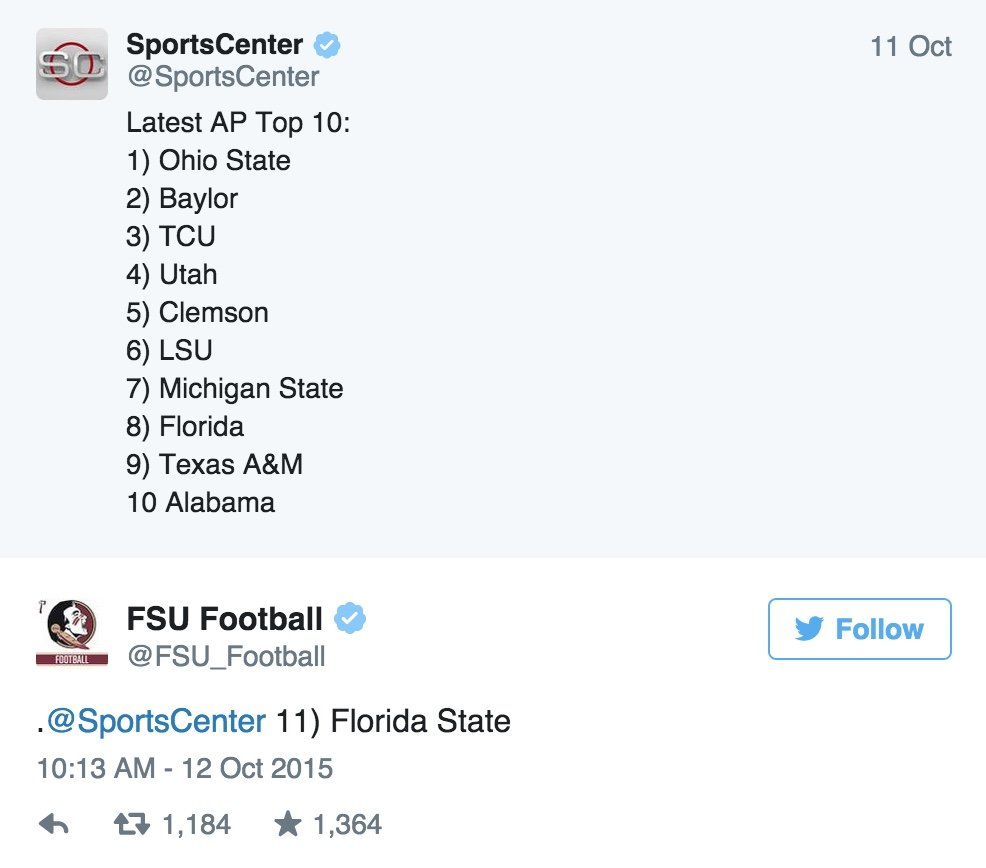Click the @FSU_Football handle
Viewport: 986px width, 868px height.
click(226, 656)
